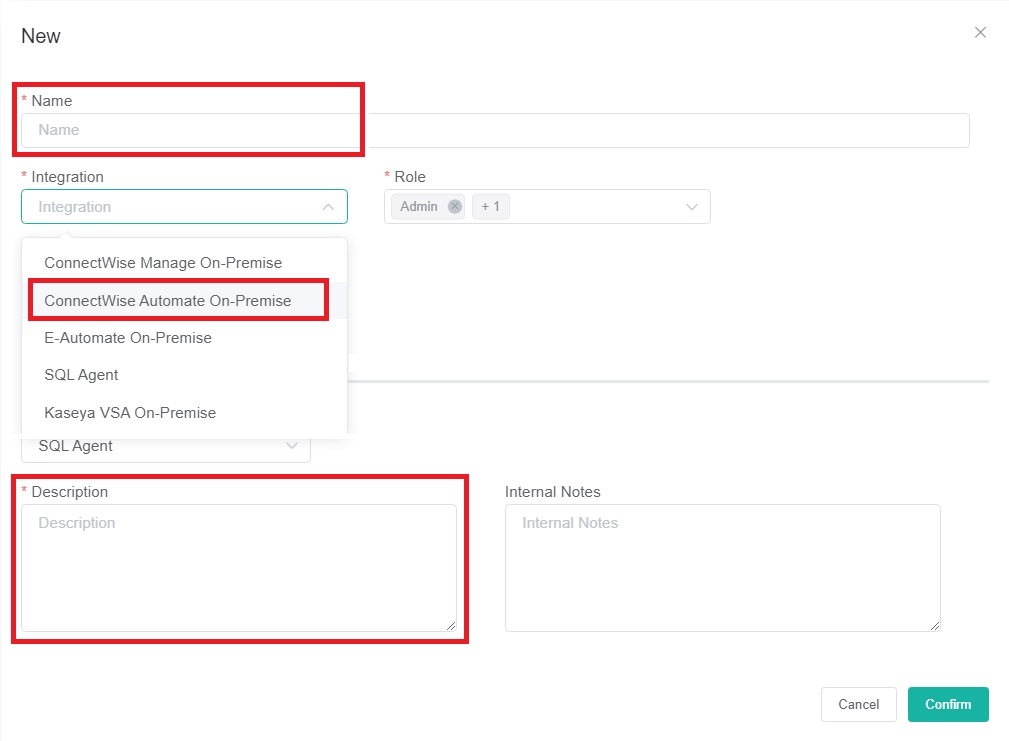The width and height of the screenshot is (1009, 741).
Task: Click the Admin tag label
Action: point(419,207)
